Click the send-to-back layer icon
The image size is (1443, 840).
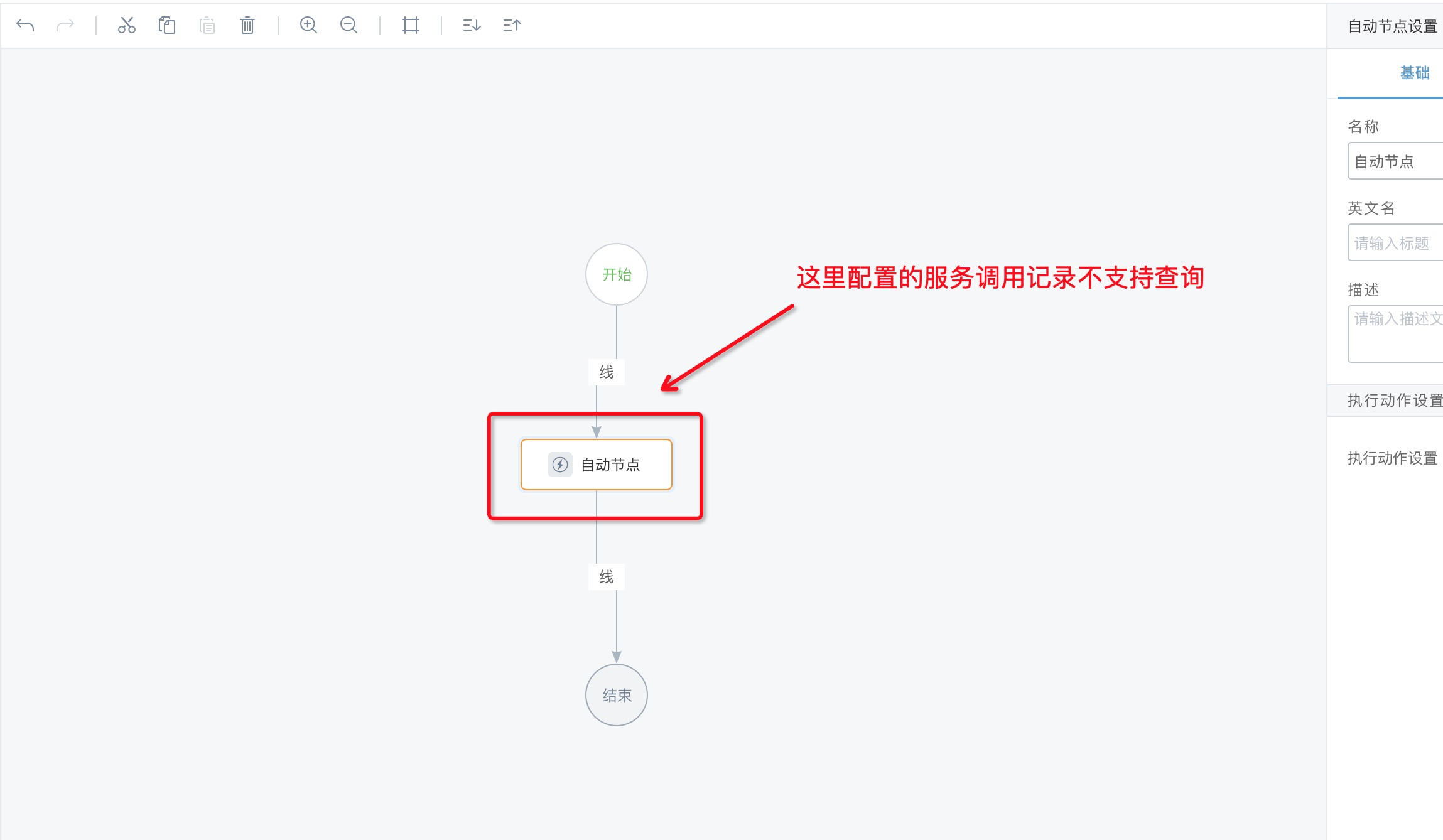pos(472,25)
